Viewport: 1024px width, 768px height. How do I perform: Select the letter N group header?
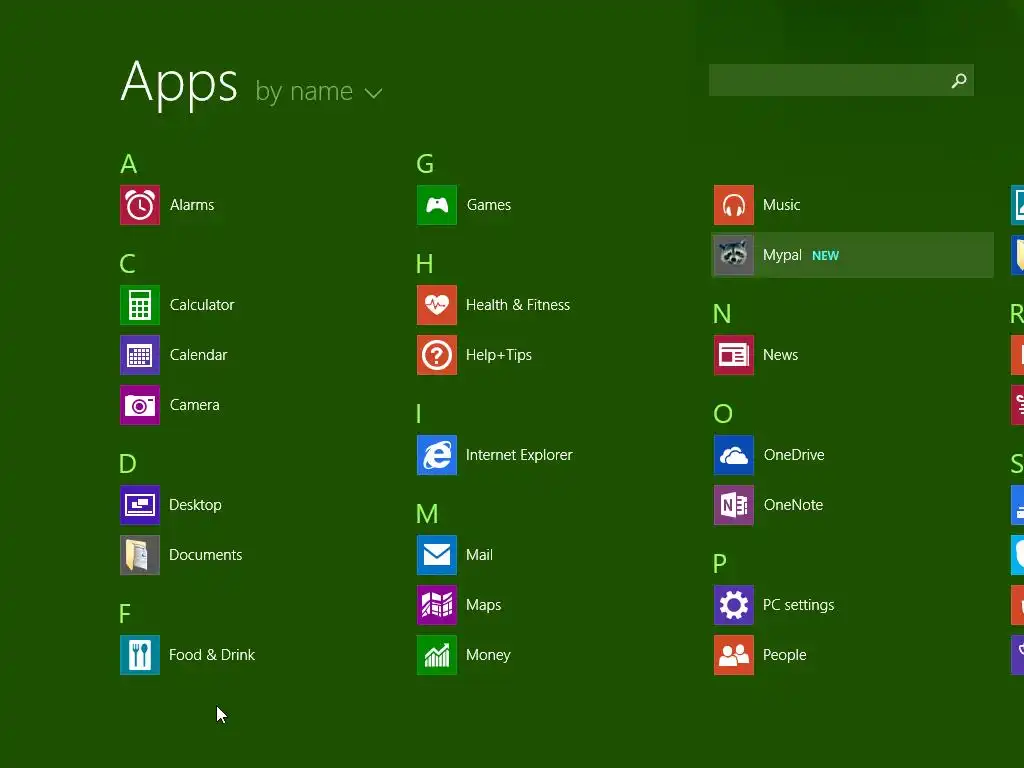click(x=722, y=314)
